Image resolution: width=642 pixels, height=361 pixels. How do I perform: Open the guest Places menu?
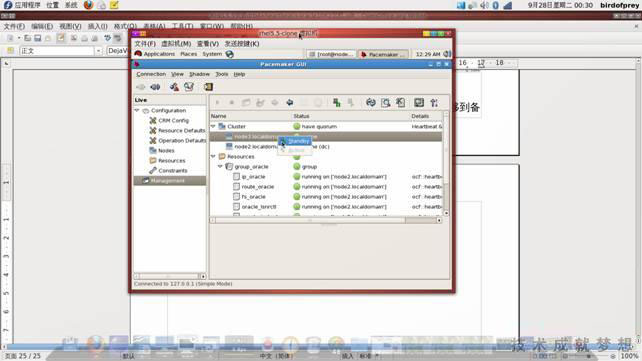(189, 54)
